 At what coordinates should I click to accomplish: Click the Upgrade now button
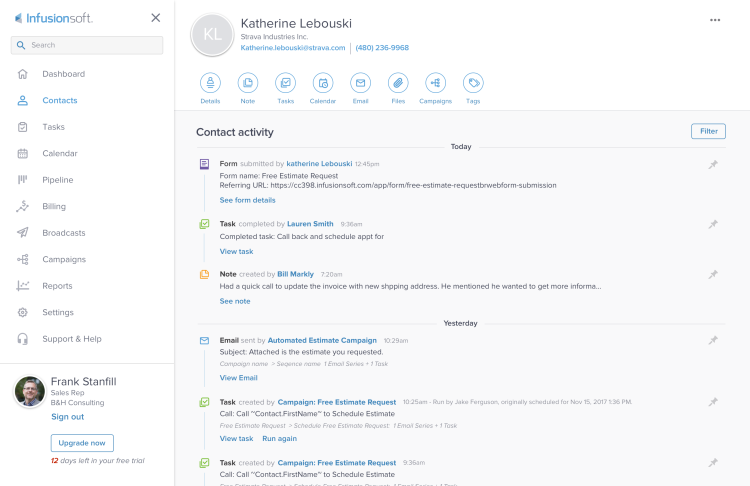pyautogui.click(x=82, y=443)
